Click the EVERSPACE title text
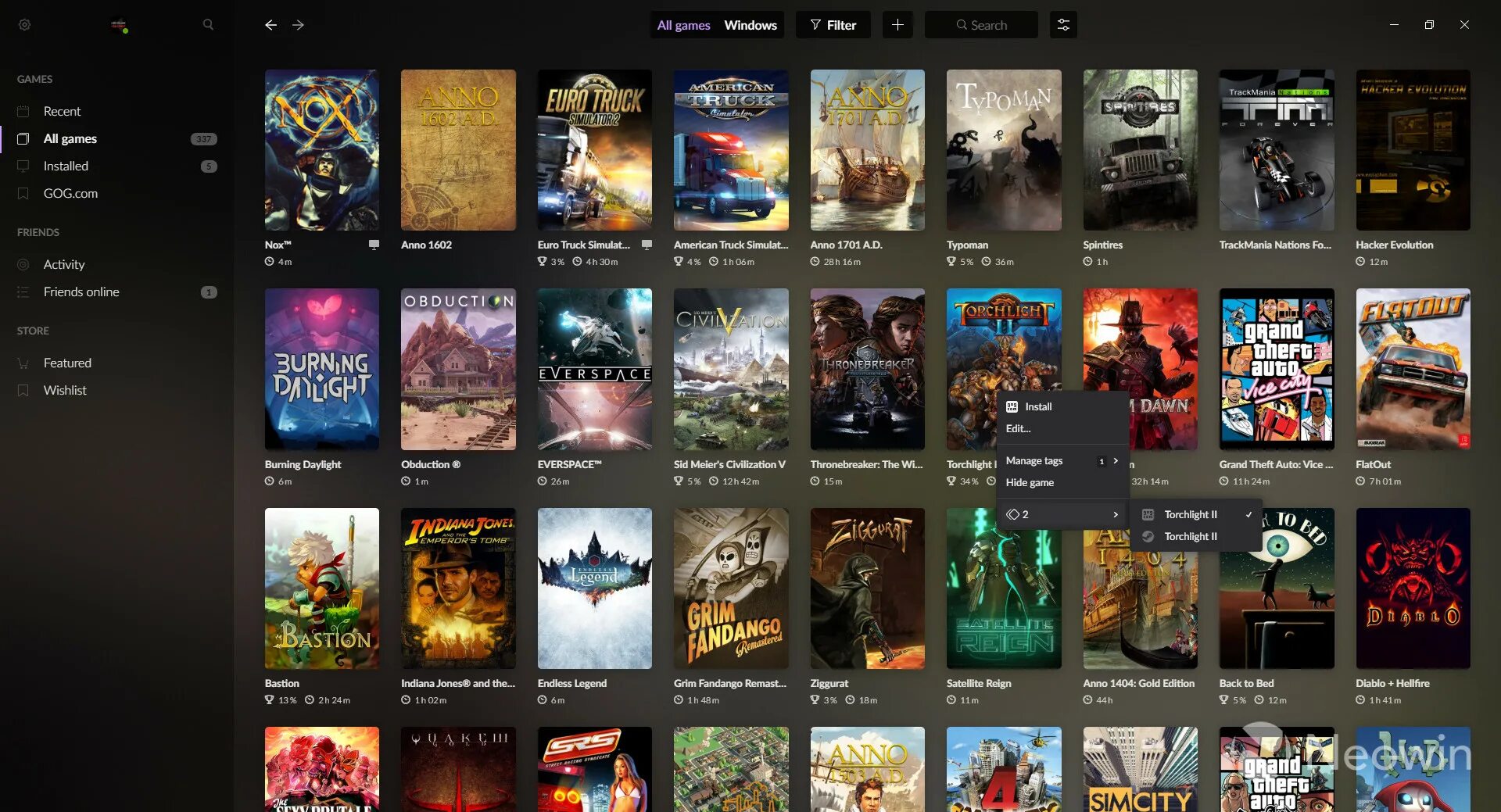1501x812 pixels. [569, 464]
